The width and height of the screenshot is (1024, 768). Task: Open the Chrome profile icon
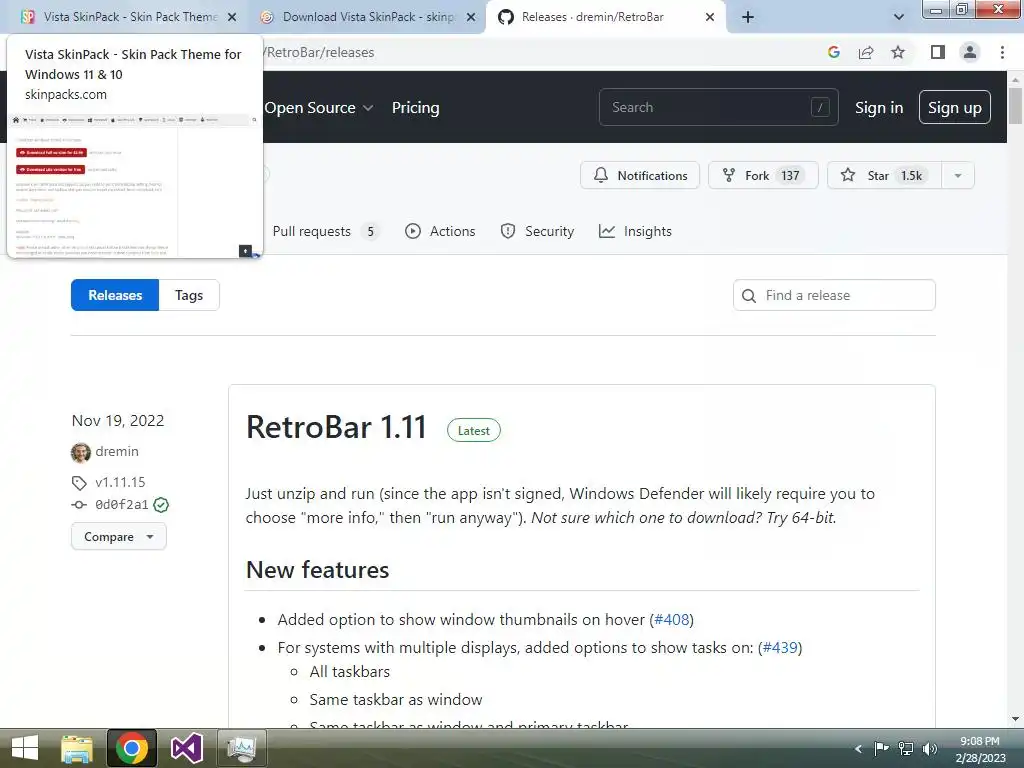(x=970, y=52)
